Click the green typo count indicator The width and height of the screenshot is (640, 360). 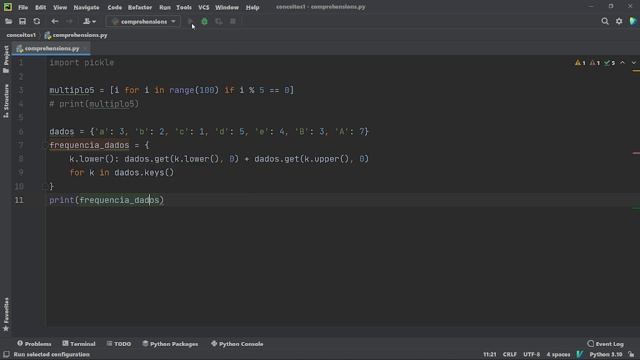click(609, 63)
